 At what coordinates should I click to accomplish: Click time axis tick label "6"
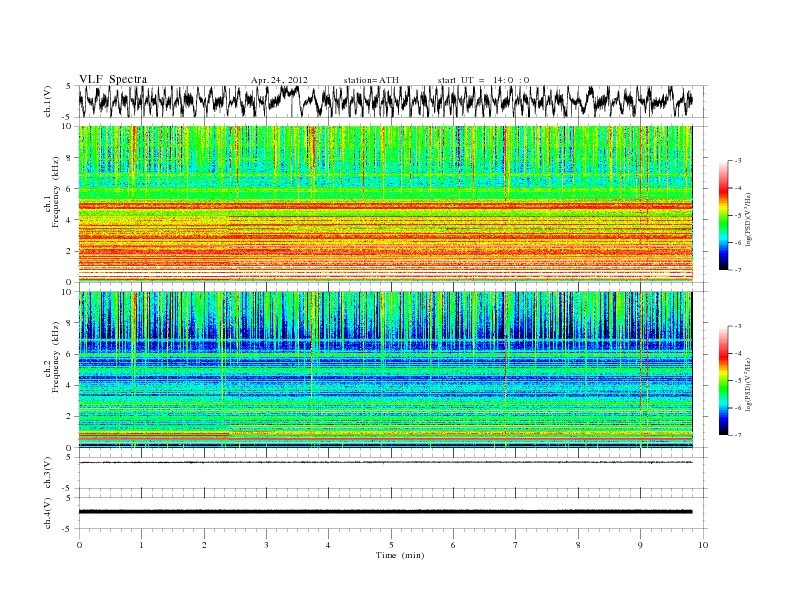(x=454, y=545)
